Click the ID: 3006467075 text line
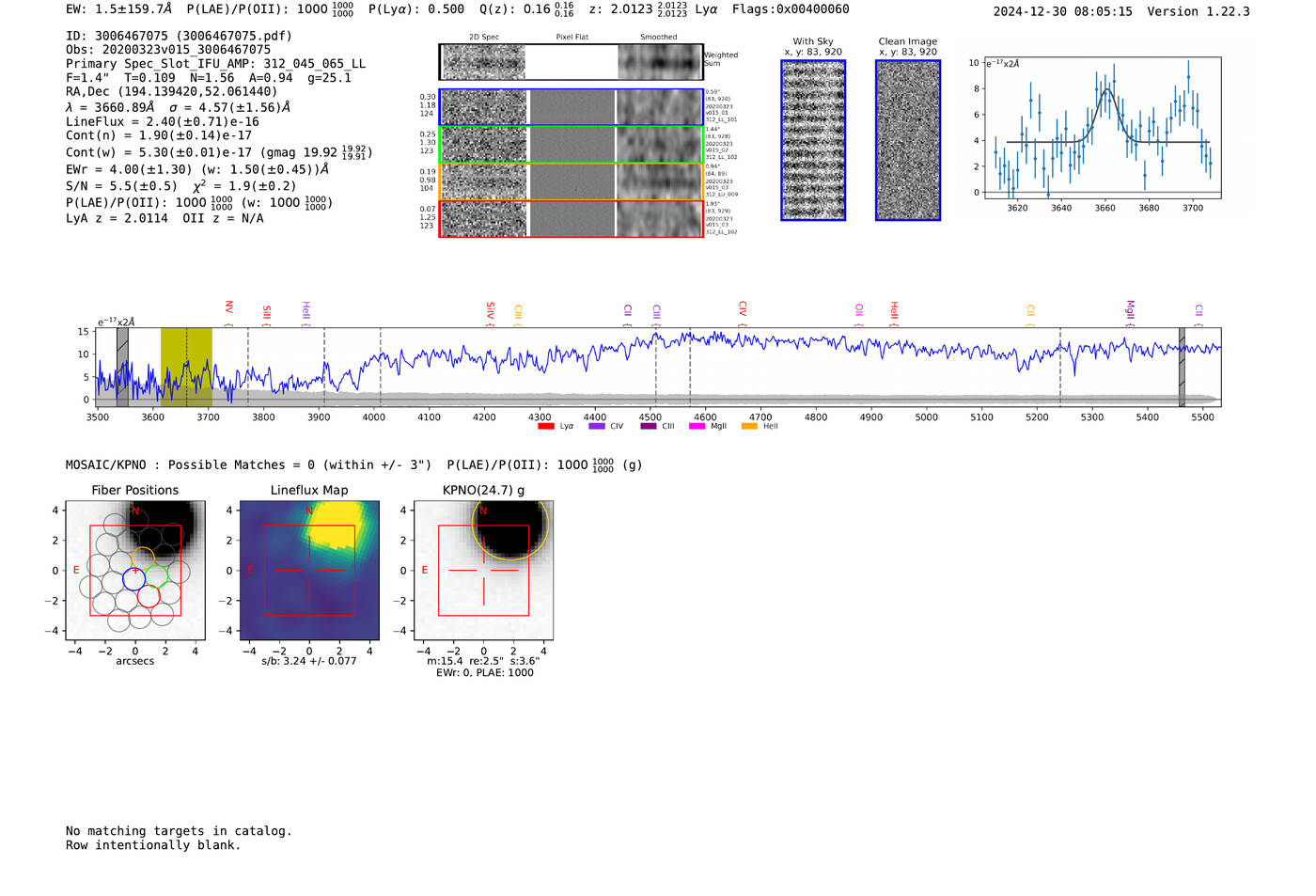This screenshot has height=896, width=1316. tap(179, 36)
